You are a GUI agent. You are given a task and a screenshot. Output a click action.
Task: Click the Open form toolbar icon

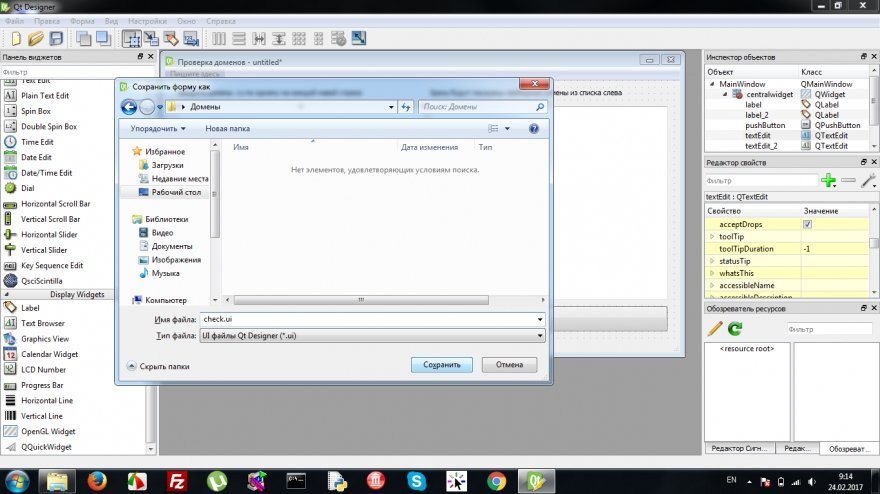coord(36,38)
